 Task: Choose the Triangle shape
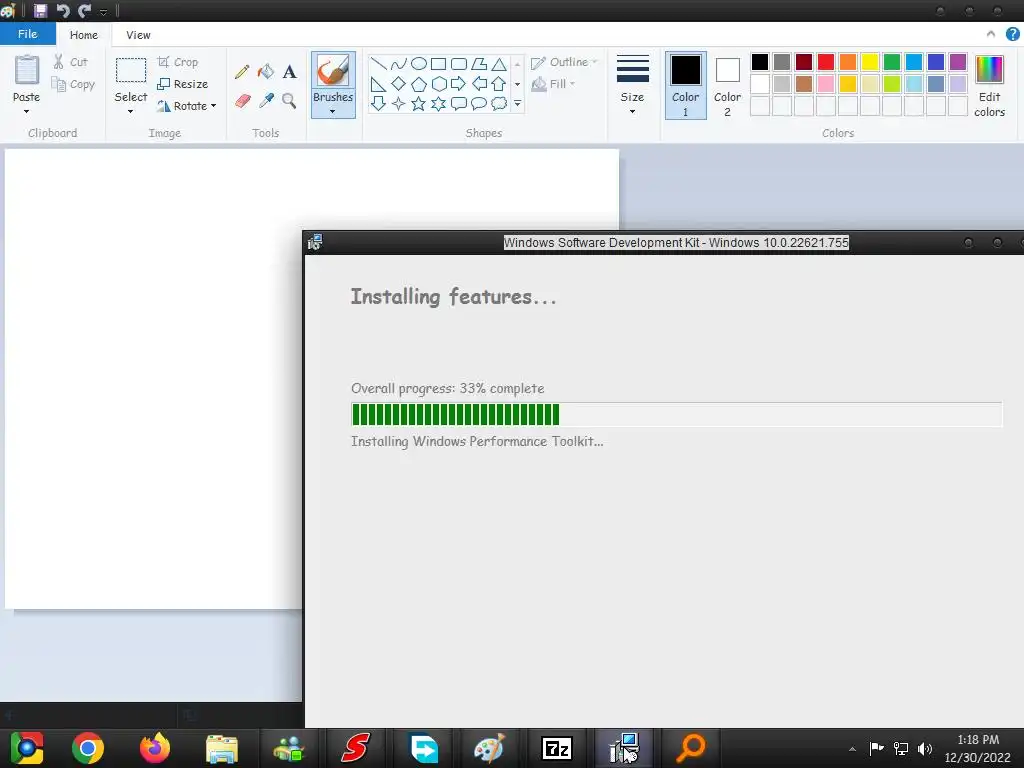coord(499,64)
